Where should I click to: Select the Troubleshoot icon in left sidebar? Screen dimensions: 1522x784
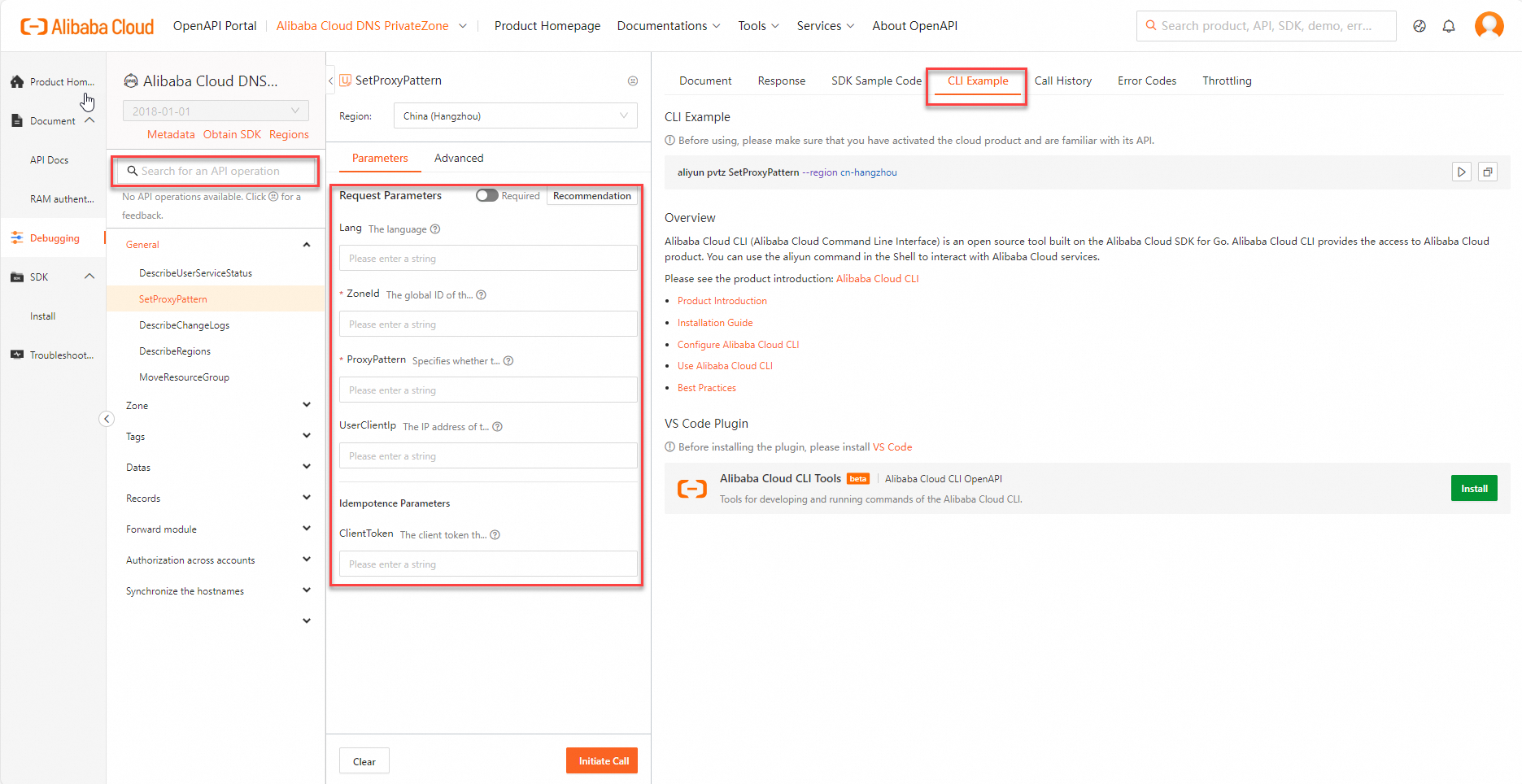[16, 355]
